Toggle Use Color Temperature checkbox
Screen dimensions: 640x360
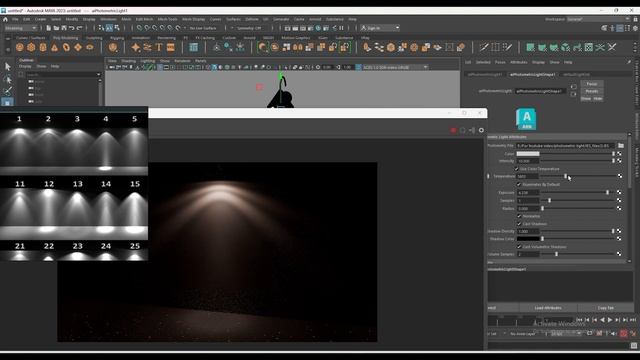coord(516,169)
